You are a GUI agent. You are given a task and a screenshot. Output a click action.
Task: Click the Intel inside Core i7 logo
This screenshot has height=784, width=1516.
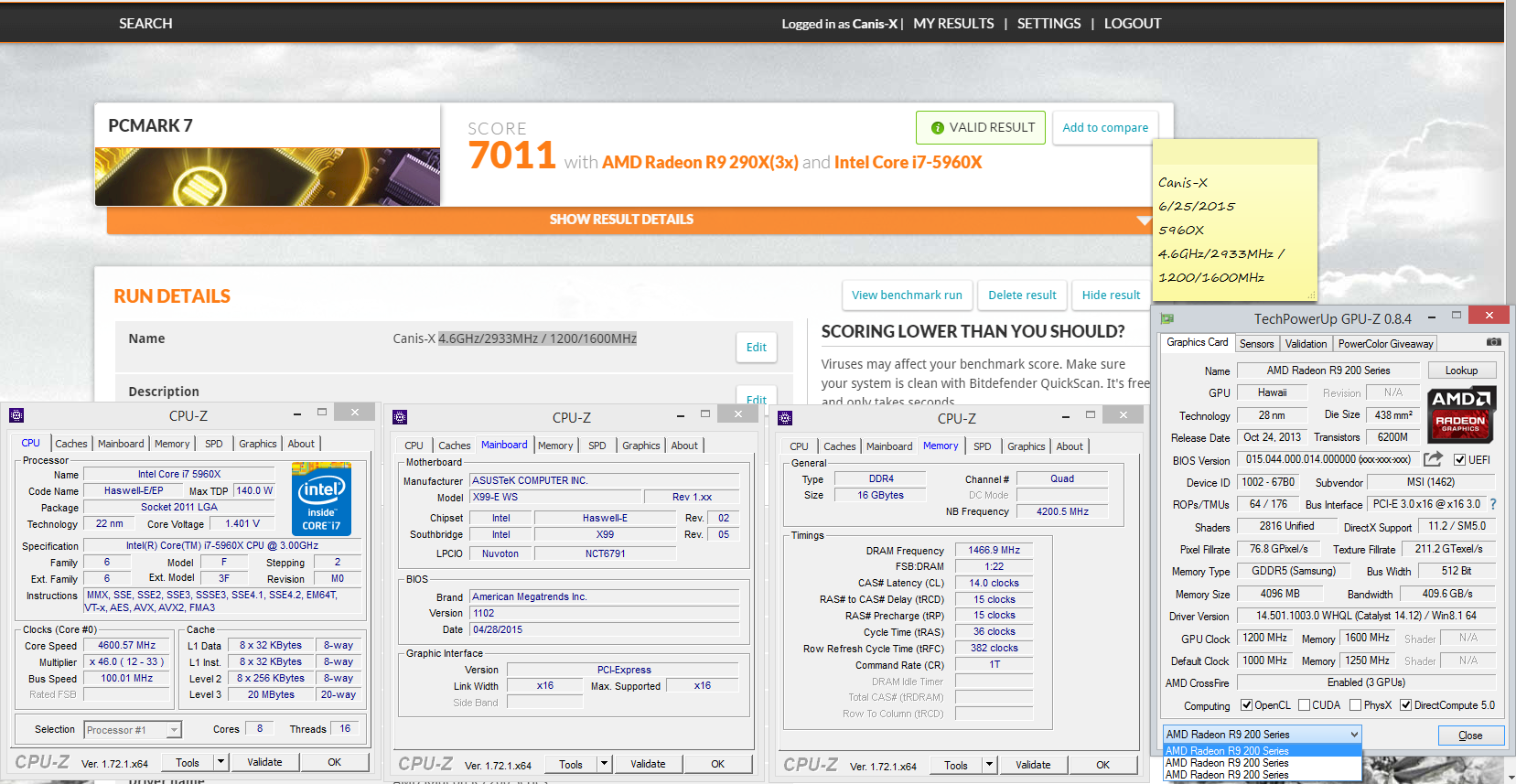[x=321, y=499]
